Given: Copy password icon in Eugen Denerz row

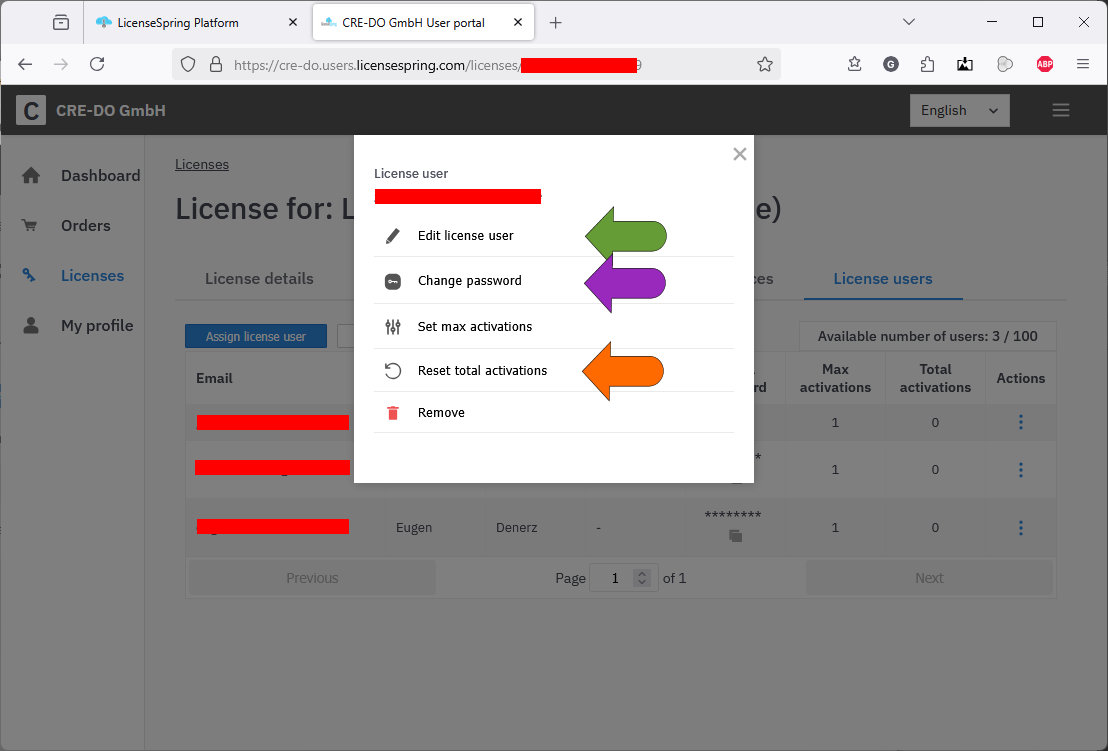Looking at the screenshot, I should click(x=735, y=536).
